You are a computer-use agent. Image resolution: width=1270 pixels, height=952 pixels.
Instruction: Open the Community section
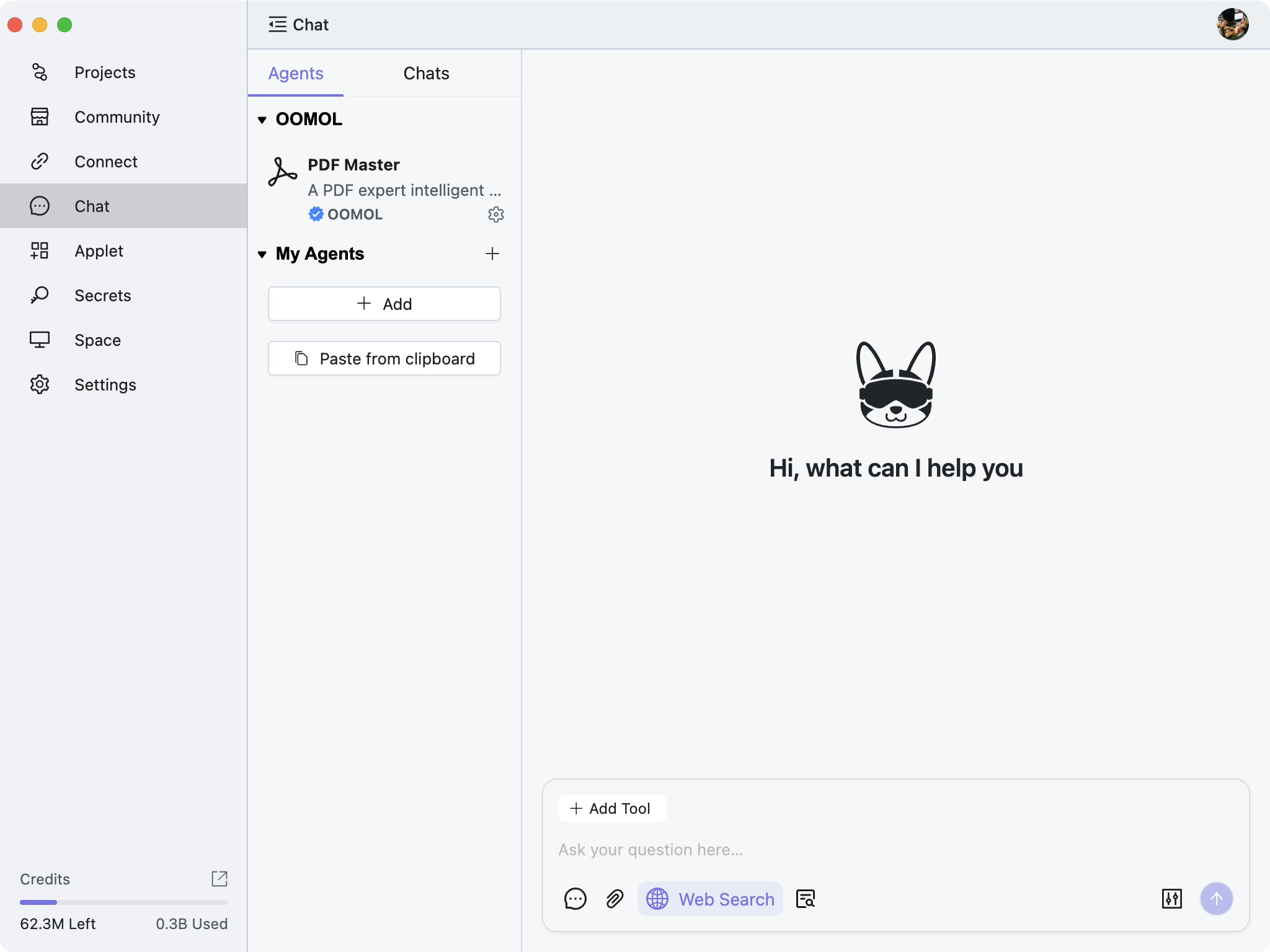click(117, 117)
